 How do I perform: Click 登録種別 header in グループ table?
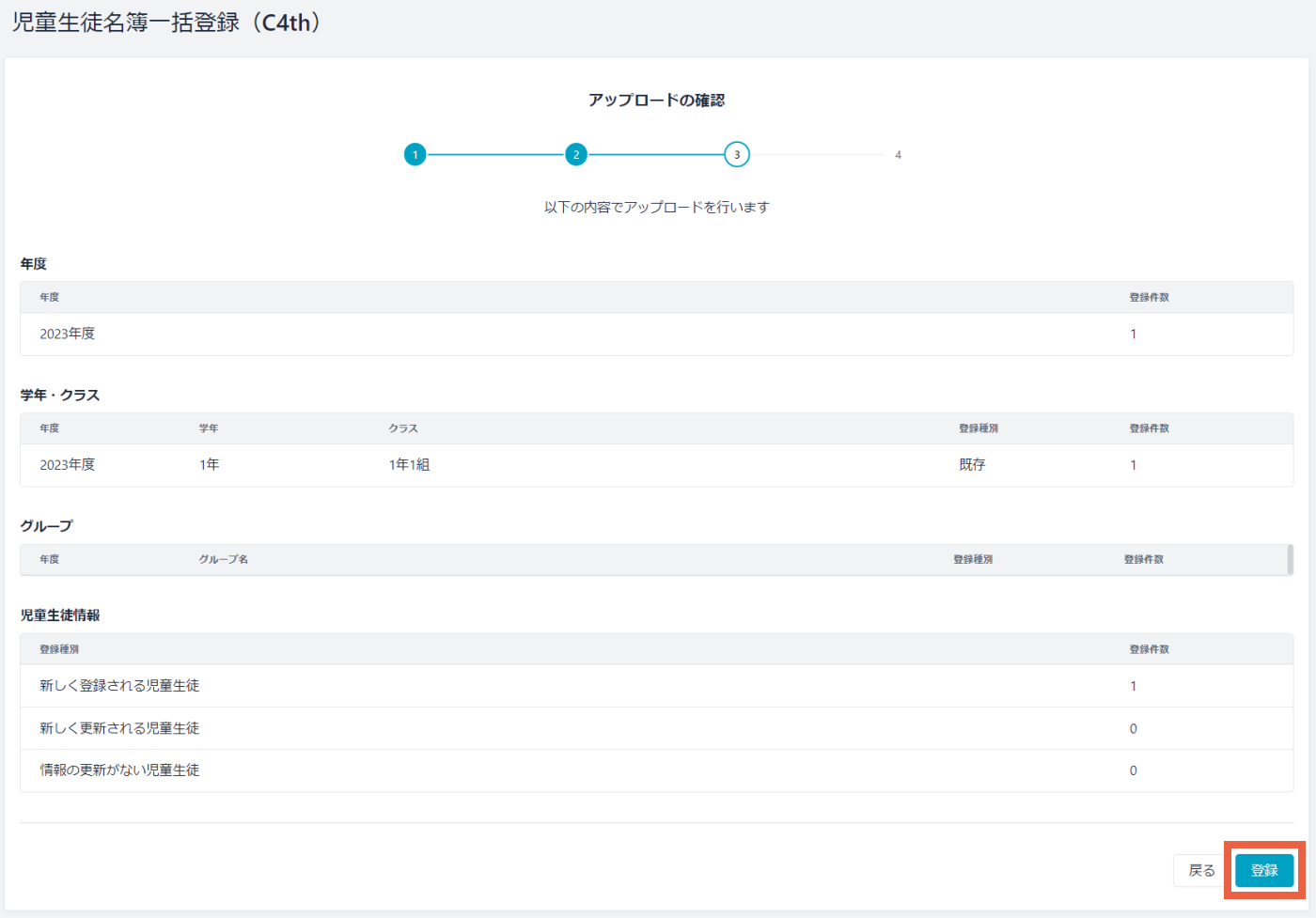(973, 559)
